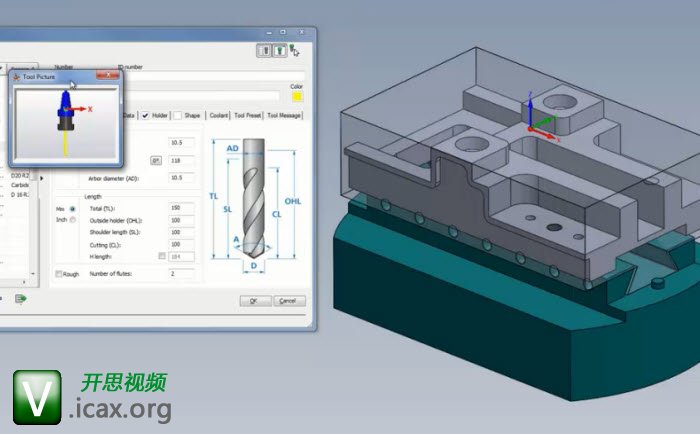700x434 pixels.
Task: Expand the tool list panel arrow
Action: (x=42, y=178)
